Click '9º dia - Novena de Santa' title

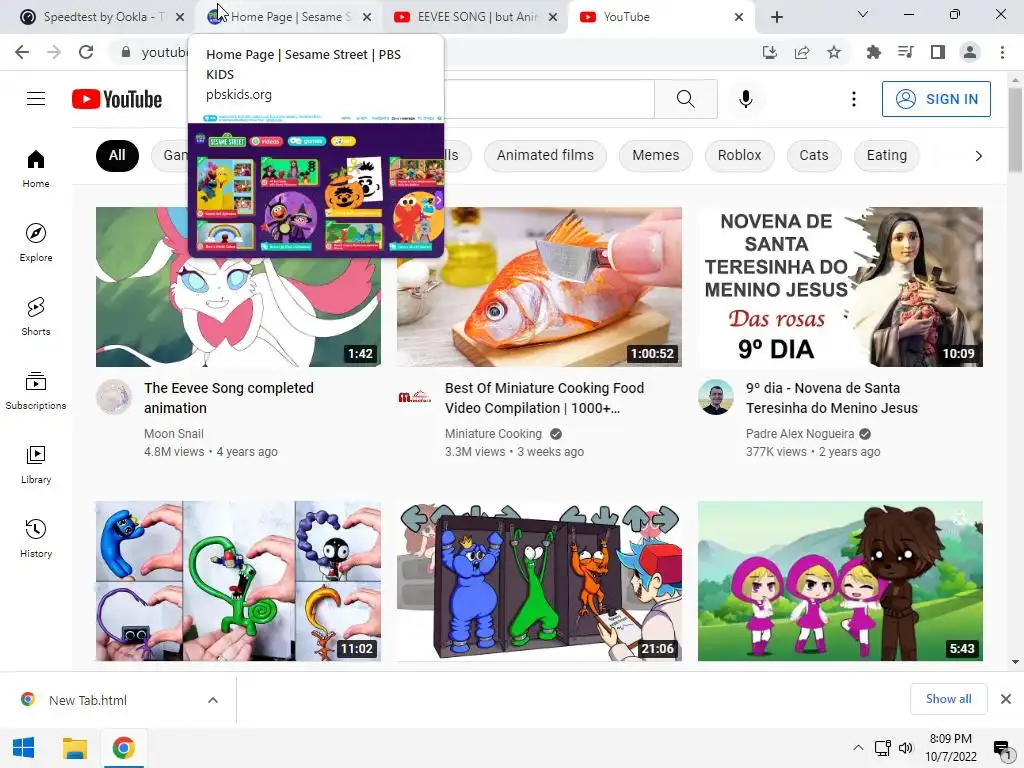point(832,398)
